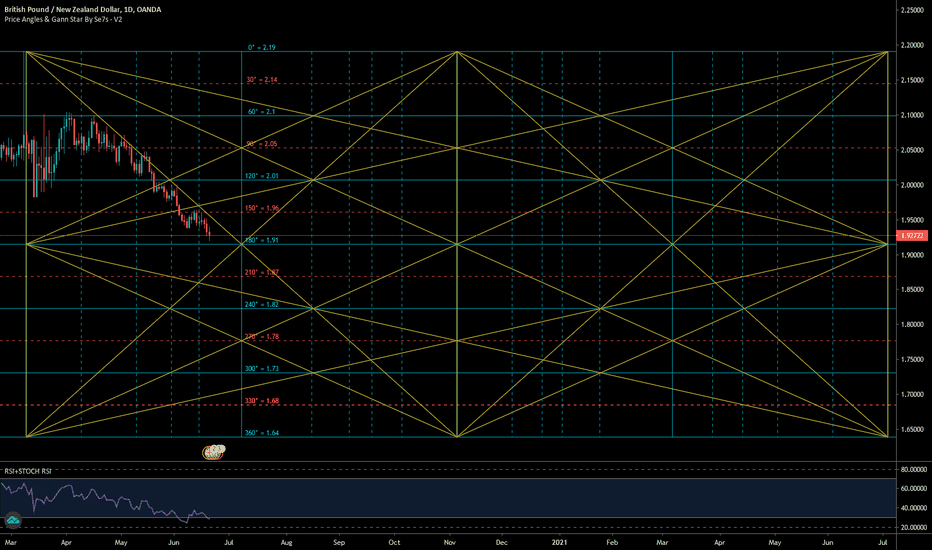Screen dimensions: 932x550
Task: Click the 150° = 1.96 angle label
Action: coord(262,208)
